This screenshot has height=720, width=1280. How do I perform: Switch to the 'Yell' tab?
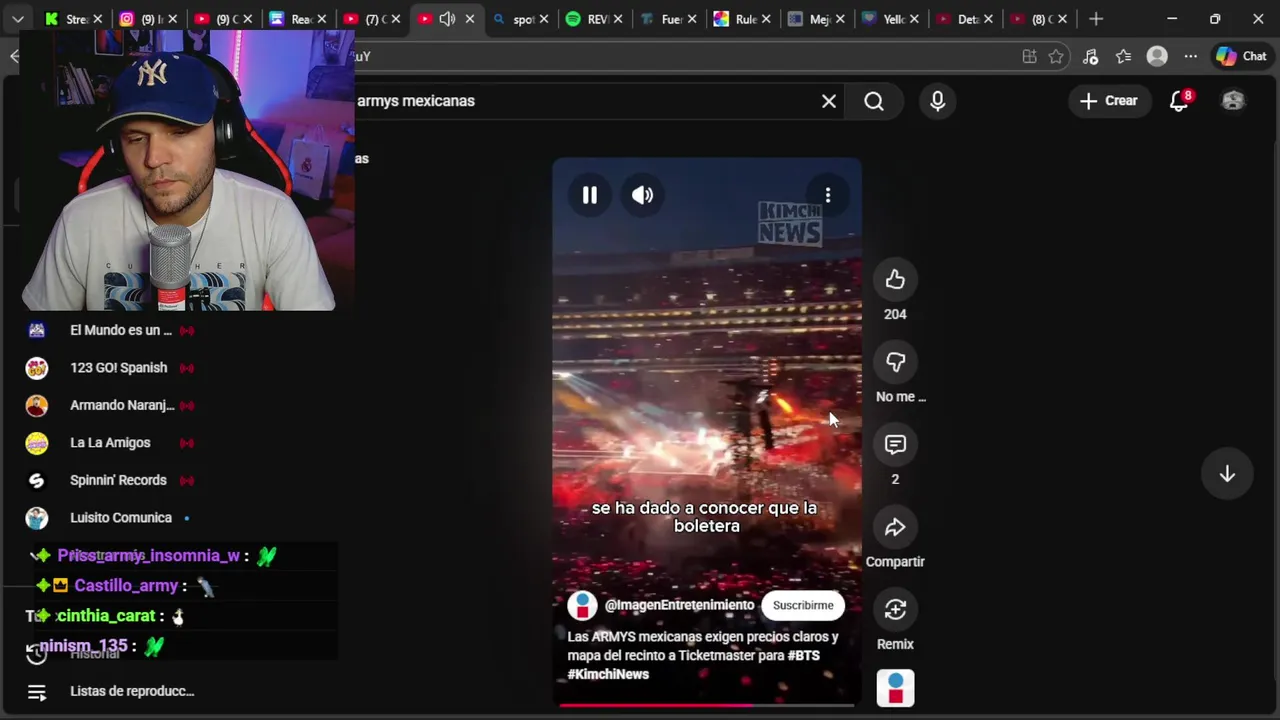point(891,19)
